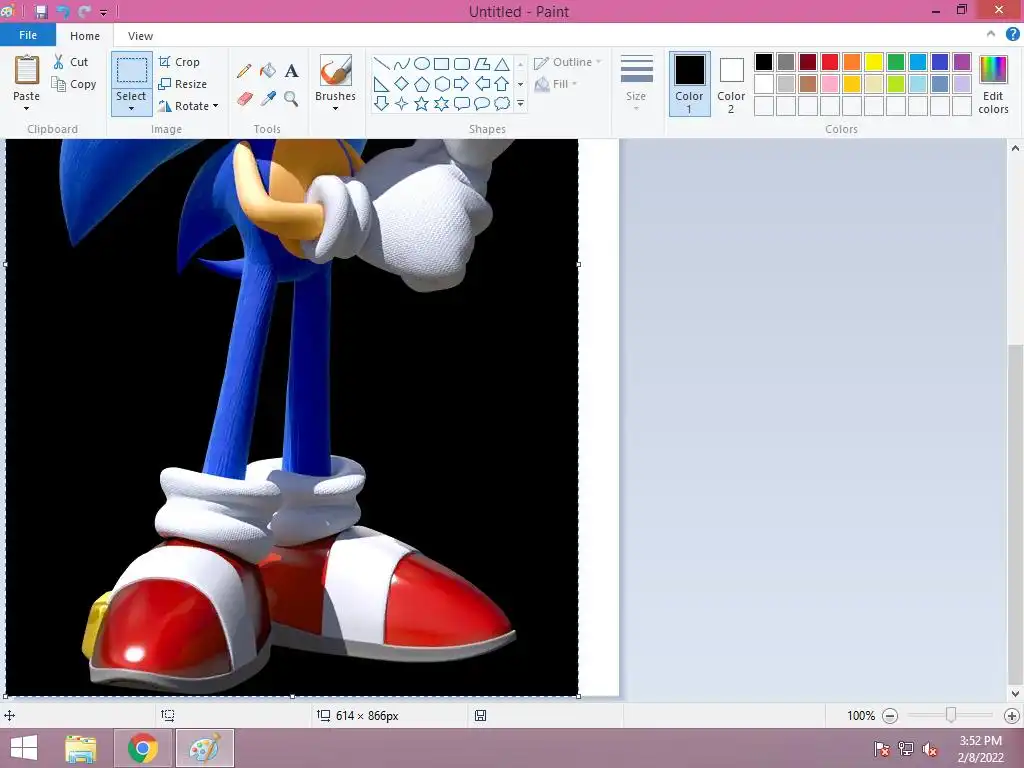Viewport: 1024px width, 768px height.
Task: Open Google Chrome from the taskbar
Action: point(143,748)
